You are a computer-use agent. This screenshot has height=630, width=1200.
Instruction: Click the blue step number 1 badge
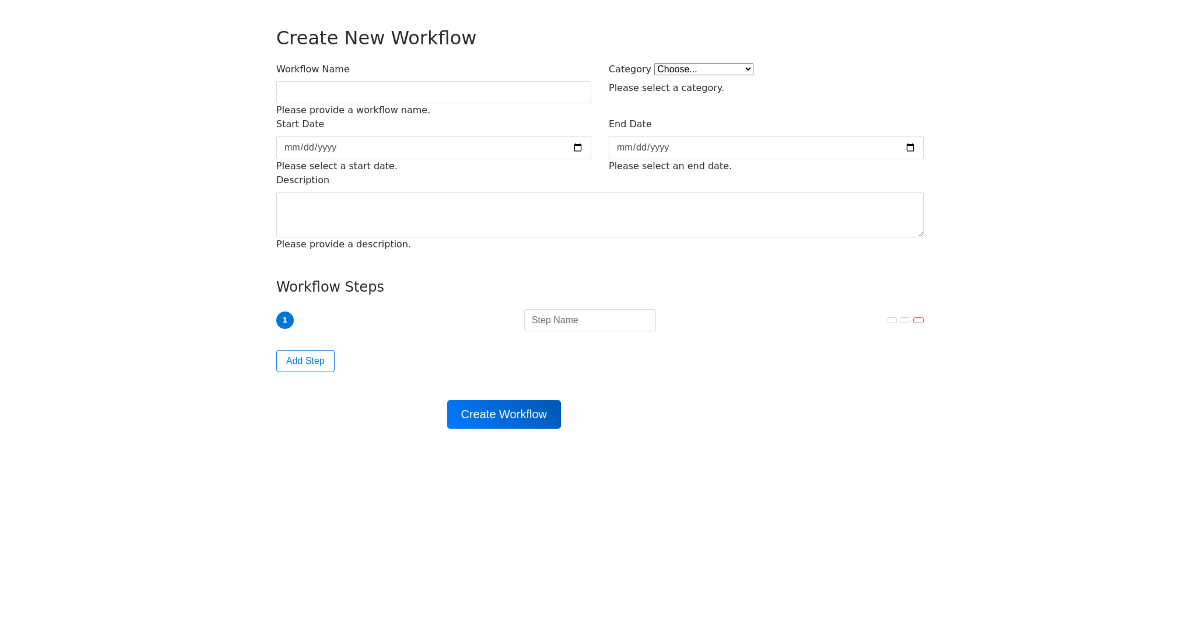coord(285,320)
